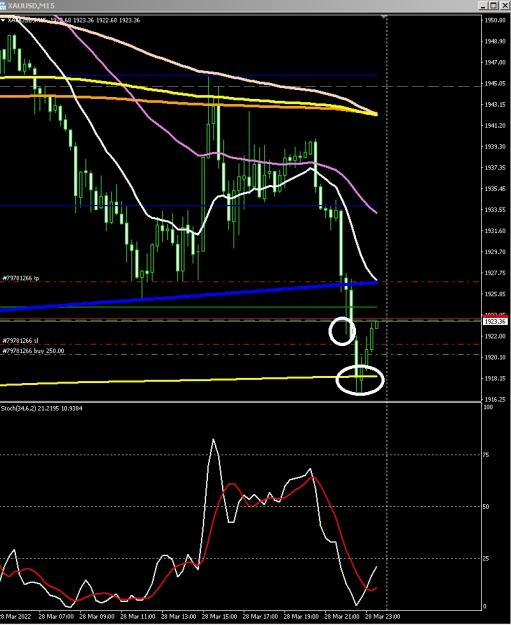Click the 1923.36 current price tag
This screenshot has width=511, height=625.
pos(494,321)
